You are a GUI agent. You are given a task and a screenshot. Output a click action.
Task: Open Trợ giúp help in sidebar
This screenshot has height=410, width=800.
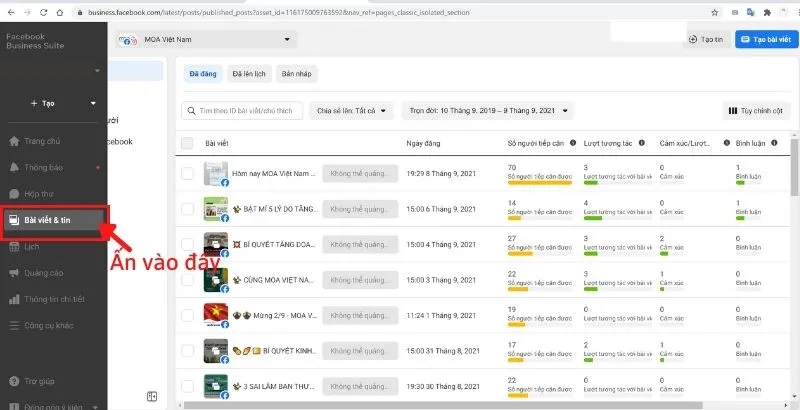coord(40,380)
